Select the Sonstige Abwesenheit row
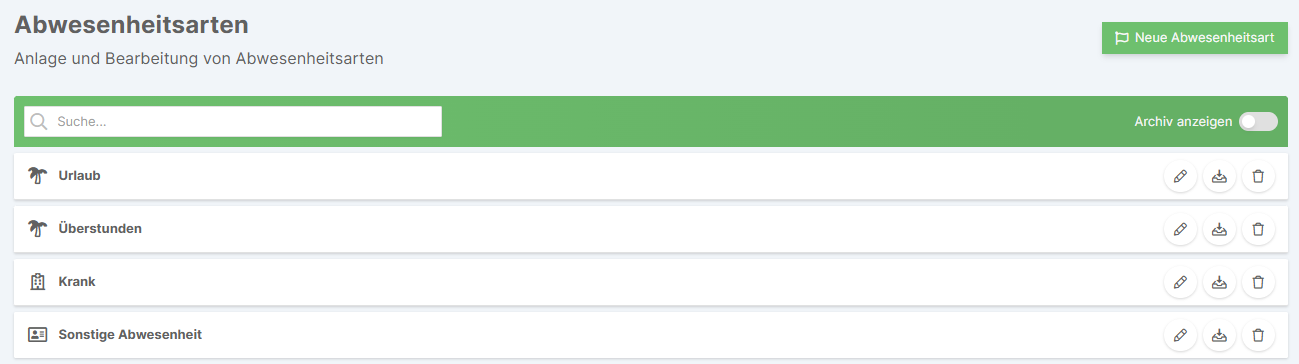Viewport: 1299px width, 364px height. pos(651,335)
